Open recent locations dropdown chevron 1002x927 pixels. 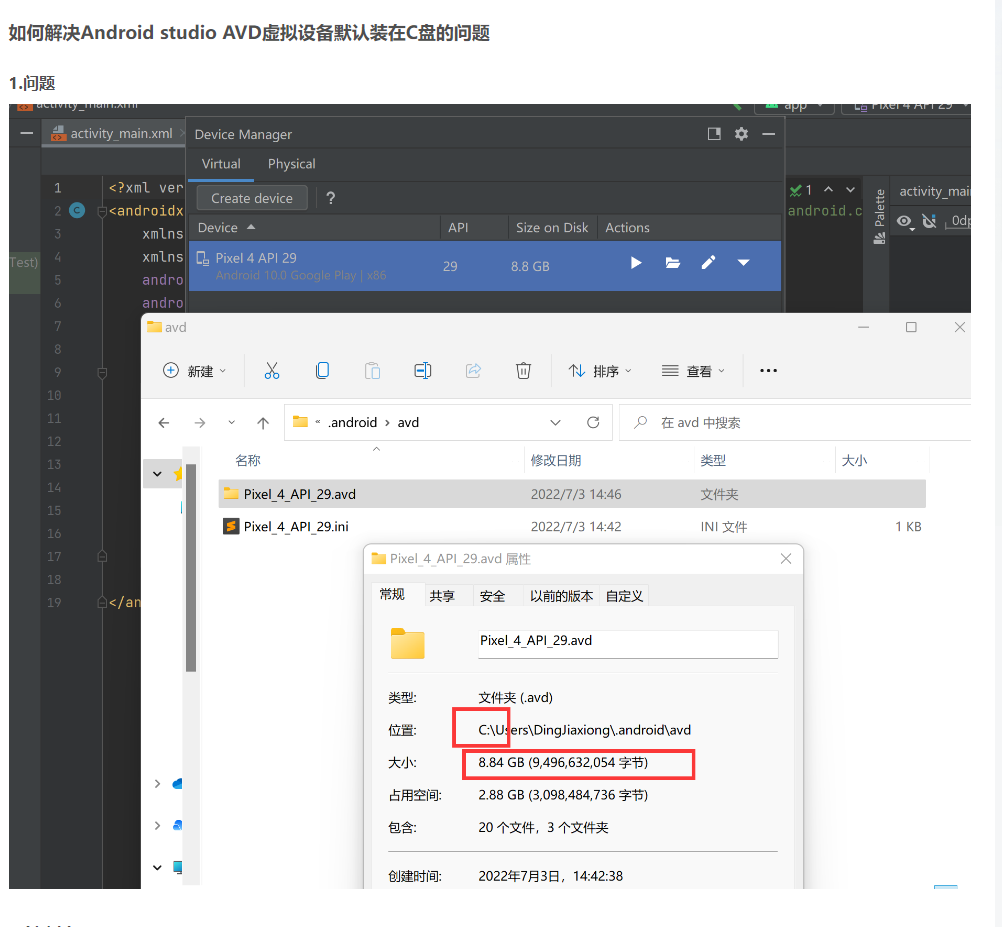point(231,422)
